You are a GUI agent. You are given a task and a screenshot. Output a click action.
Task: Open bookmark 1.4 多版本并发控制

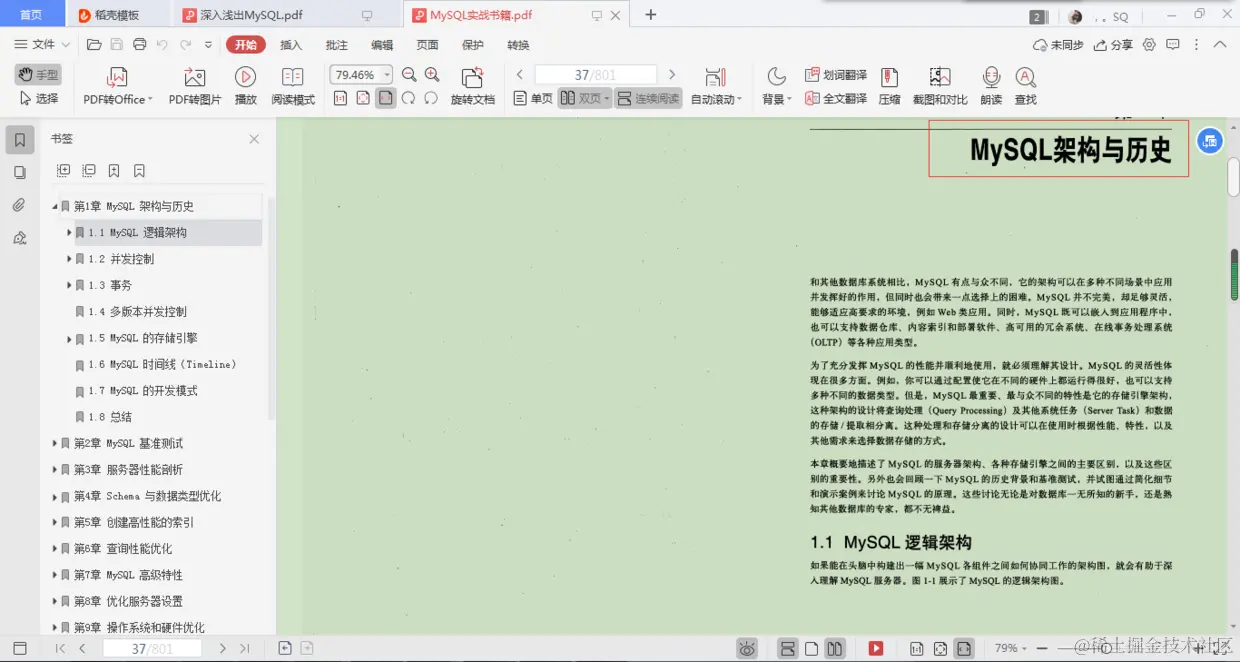(x=137, y=312)
